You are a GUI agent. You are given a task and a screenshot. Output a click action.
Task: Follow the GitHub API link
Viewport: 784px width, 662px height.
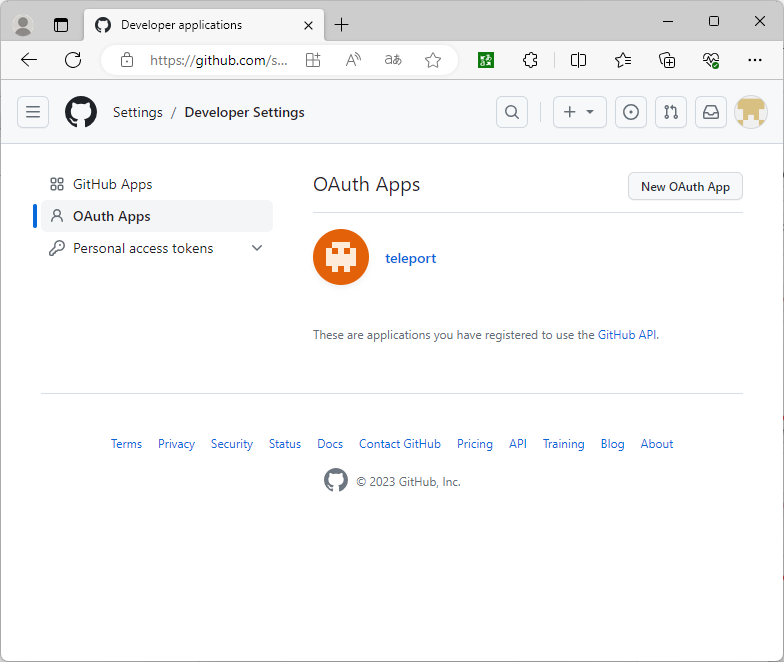[627, 335]
